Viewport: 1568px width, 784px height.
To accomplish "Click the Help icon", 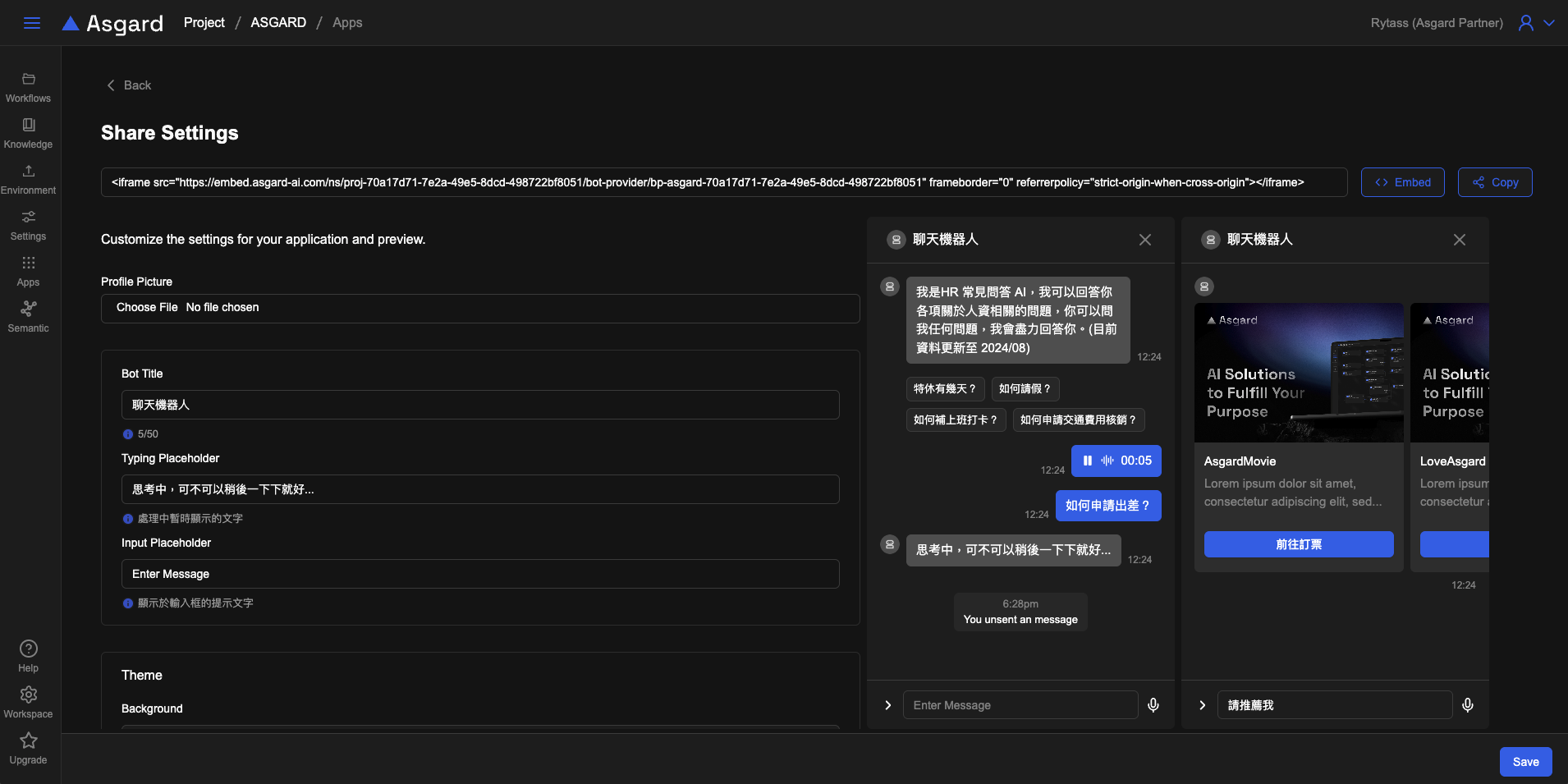I will pyautogui.click(x=29, y=649).
